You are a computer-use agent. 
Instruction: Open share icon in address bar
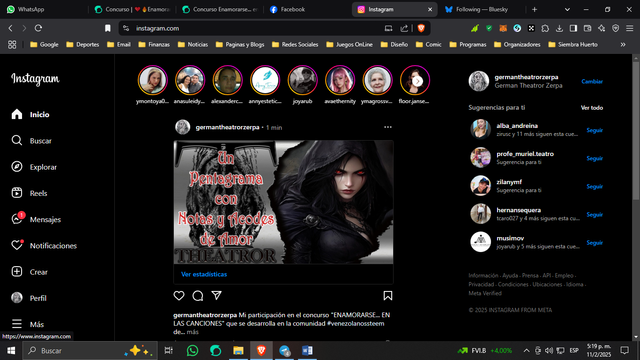(x=404, y=28)
